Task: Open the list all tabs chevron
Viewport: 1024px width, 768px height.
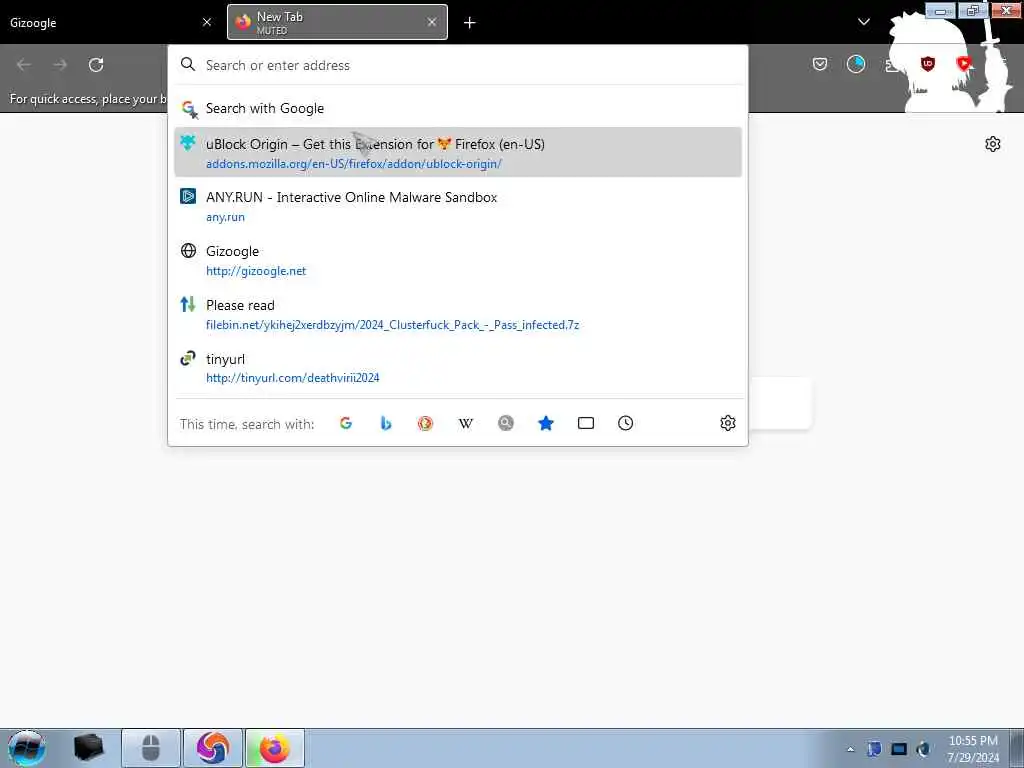Action: tap(864, 22)
